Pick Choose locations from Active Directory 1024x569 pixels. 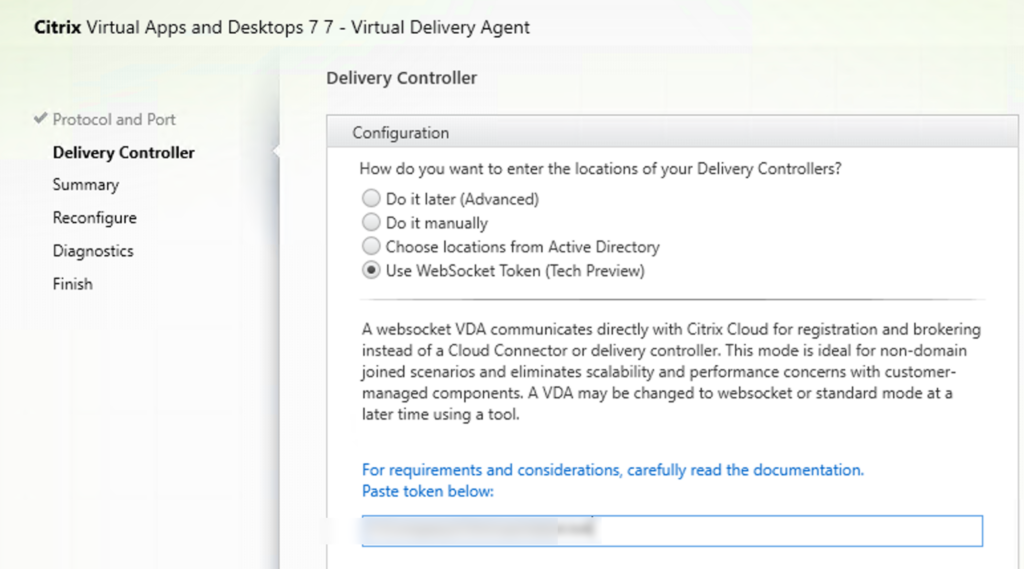click(372, 246)
